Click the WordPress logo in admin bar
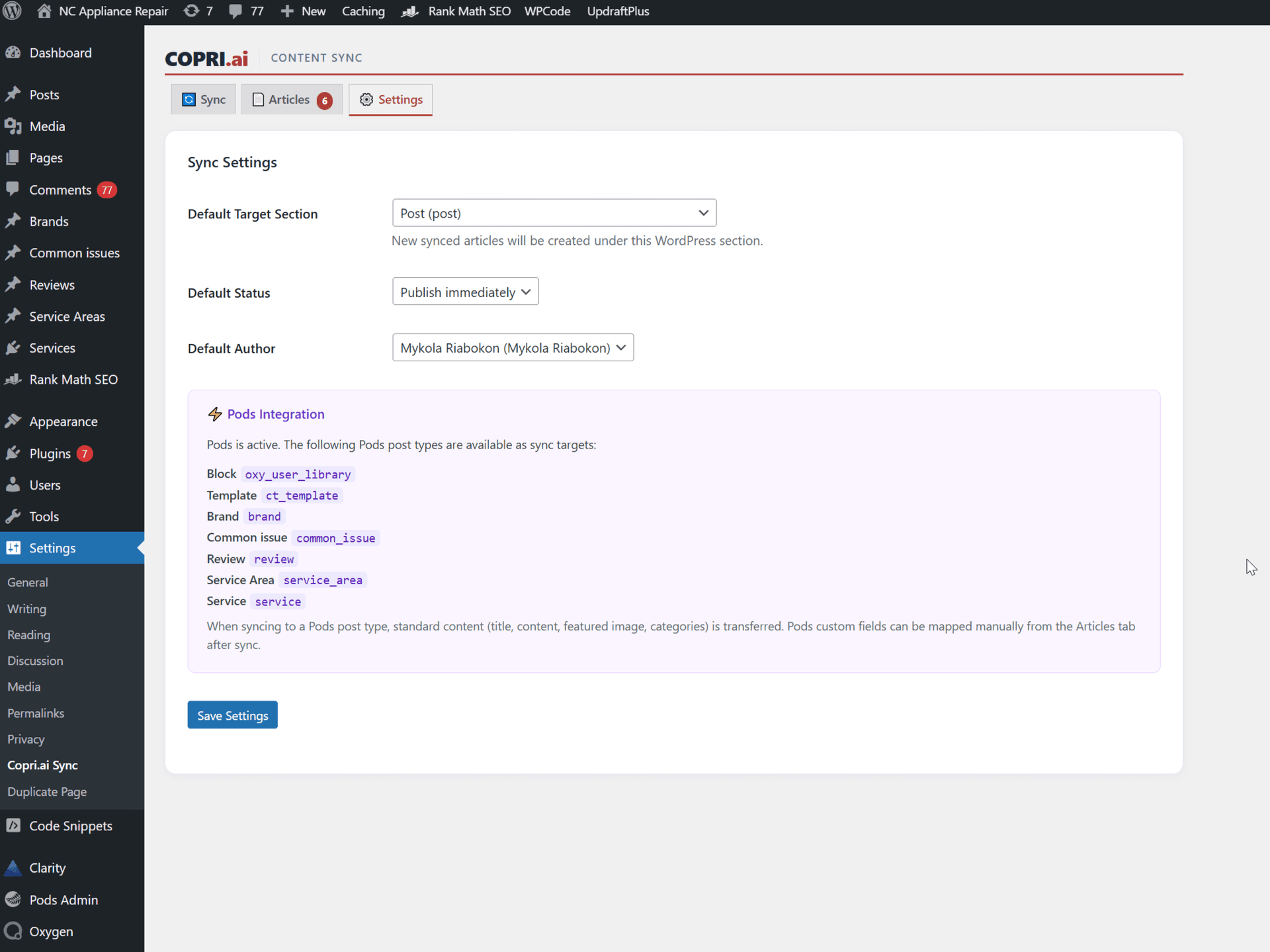The image size is (1270, 952). pyautogui.click(x=12, y=11)
